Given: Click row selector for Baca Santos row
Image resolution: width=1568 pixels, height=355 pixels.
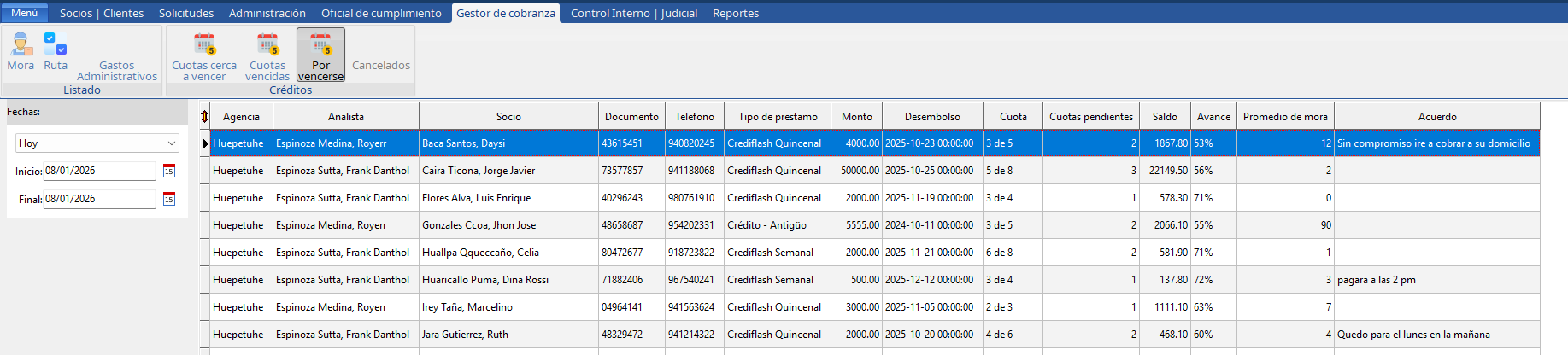Looking at the screenshot, I should (205, 143).
